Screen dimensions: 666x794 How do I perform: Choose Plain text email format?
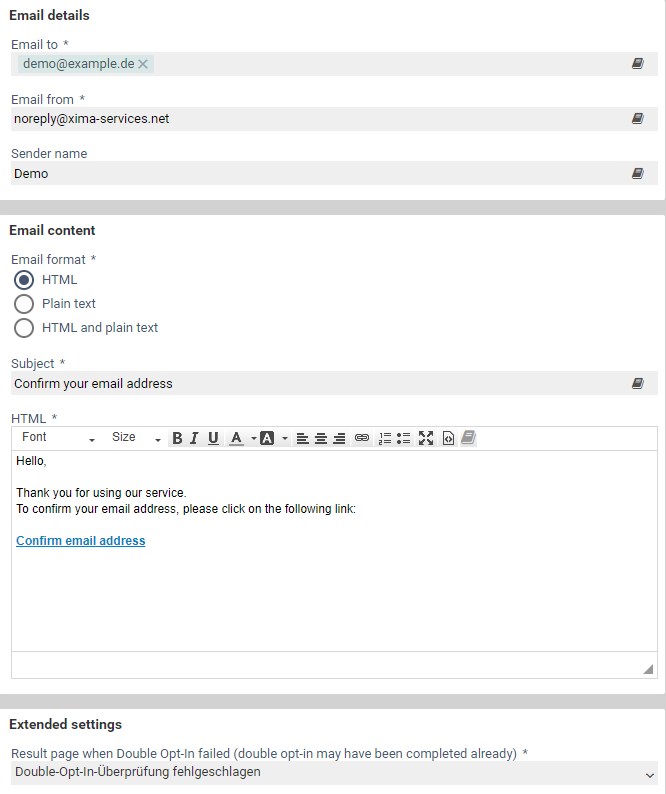pyautogui.click(x=25, y=304)
